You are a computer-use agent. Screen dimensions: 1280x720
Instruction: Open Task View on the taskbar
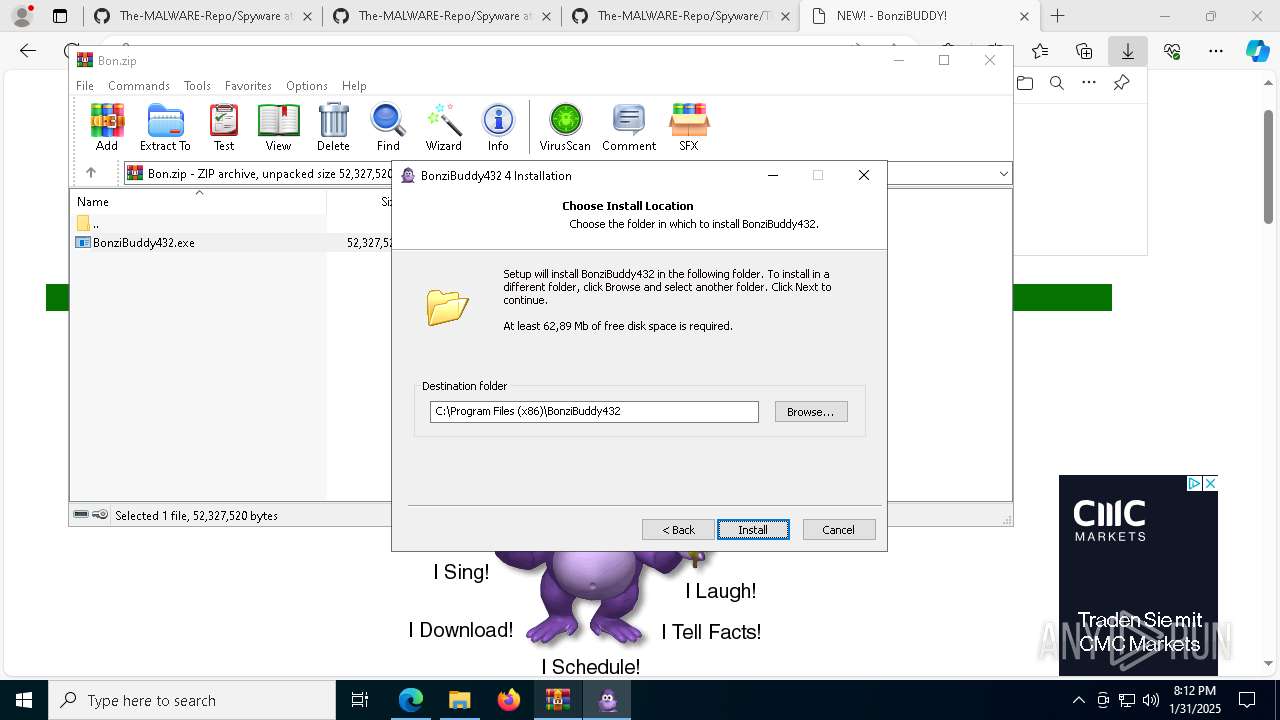(x=360, y=700)
